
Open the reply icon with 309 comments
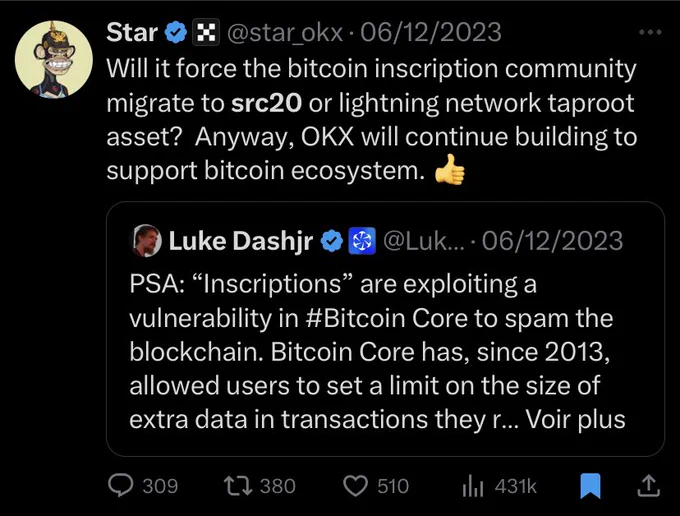121,486
